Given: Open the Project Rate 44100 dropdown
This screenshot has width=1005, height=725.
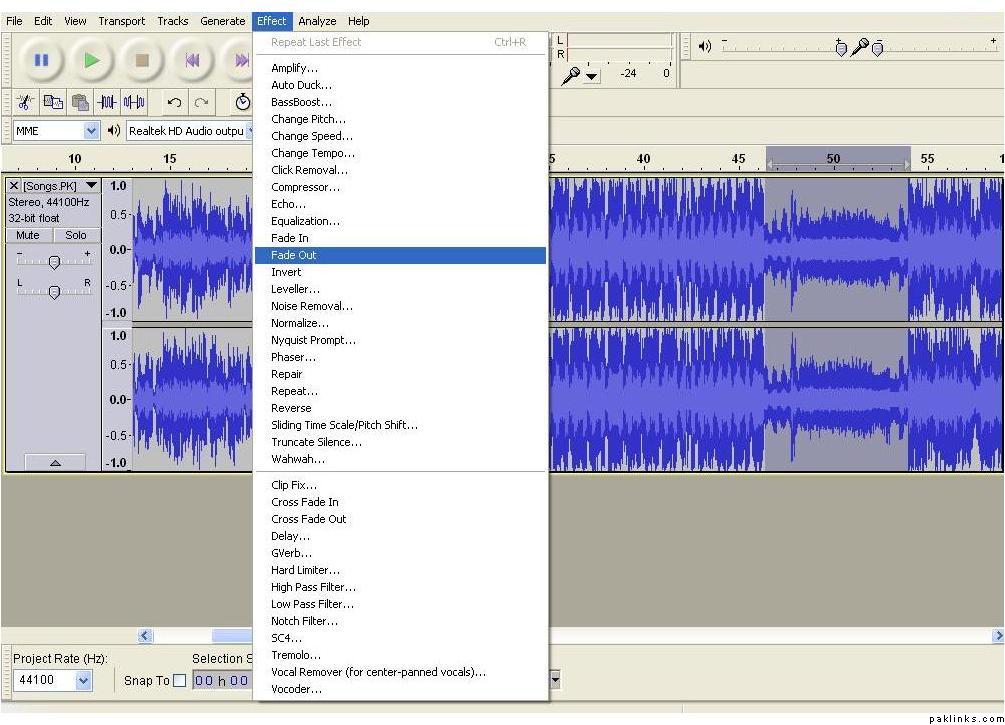Looking at the screenshot, I should click(x=82, y=680).
